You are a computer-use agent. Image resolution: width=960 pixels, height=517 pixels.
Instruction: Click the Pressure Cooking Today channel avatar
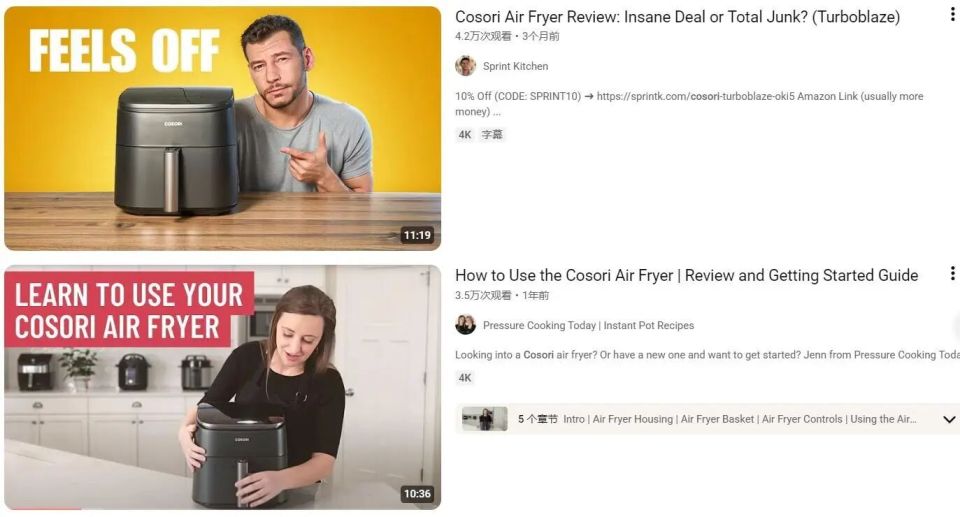(465, 325)
